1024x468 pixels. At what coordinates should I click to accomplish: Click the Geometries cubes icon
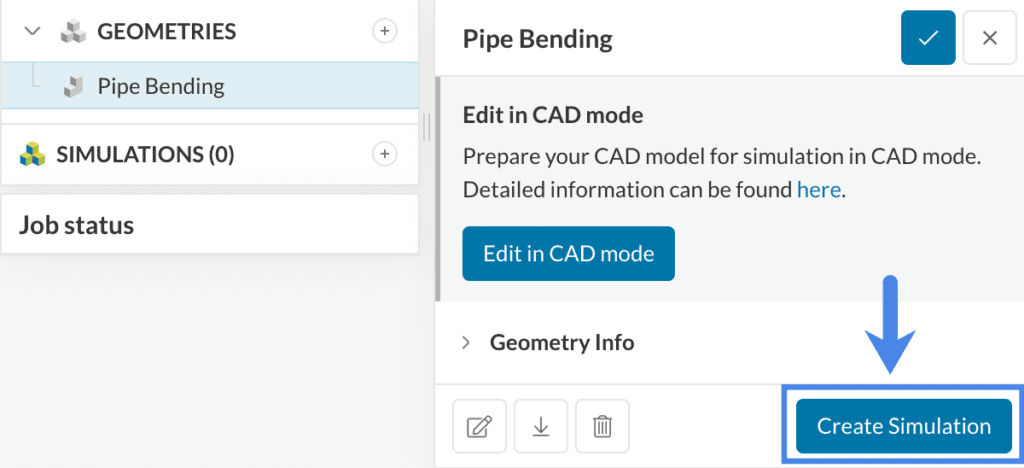click(x=72, y=32)
